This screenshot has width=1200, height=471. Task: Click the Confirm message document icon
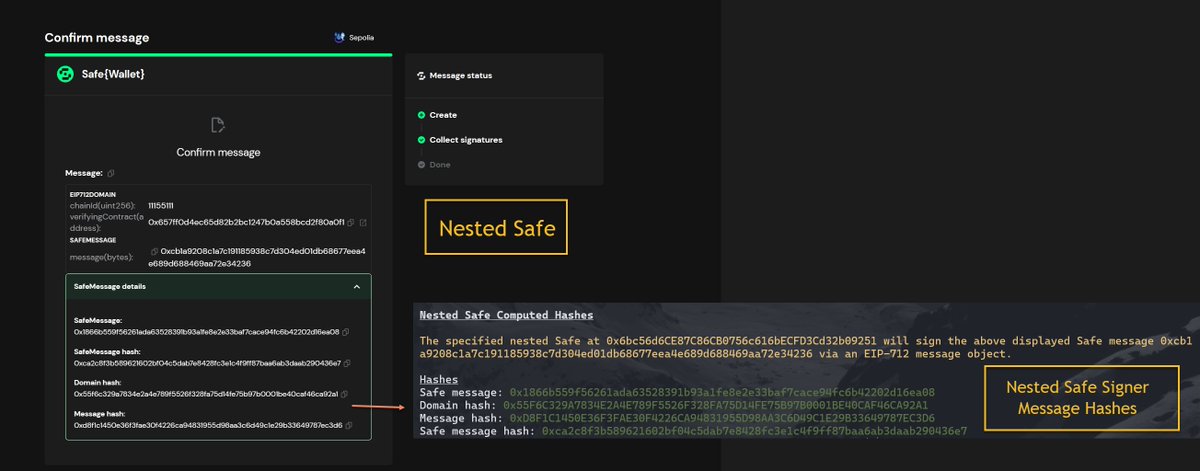(x=218, y=125)
